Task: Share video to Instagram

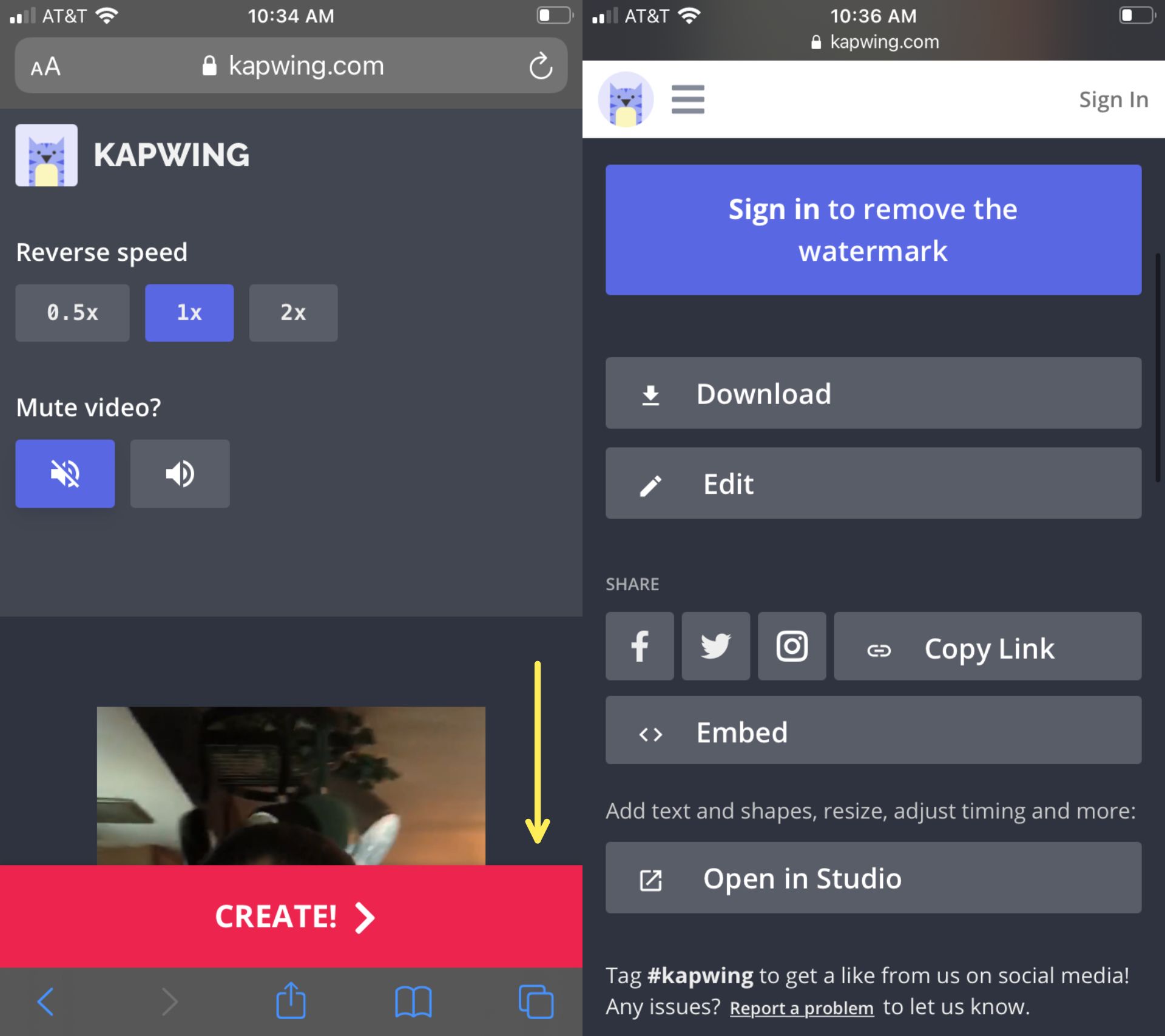Action: (x=791, y=646)
